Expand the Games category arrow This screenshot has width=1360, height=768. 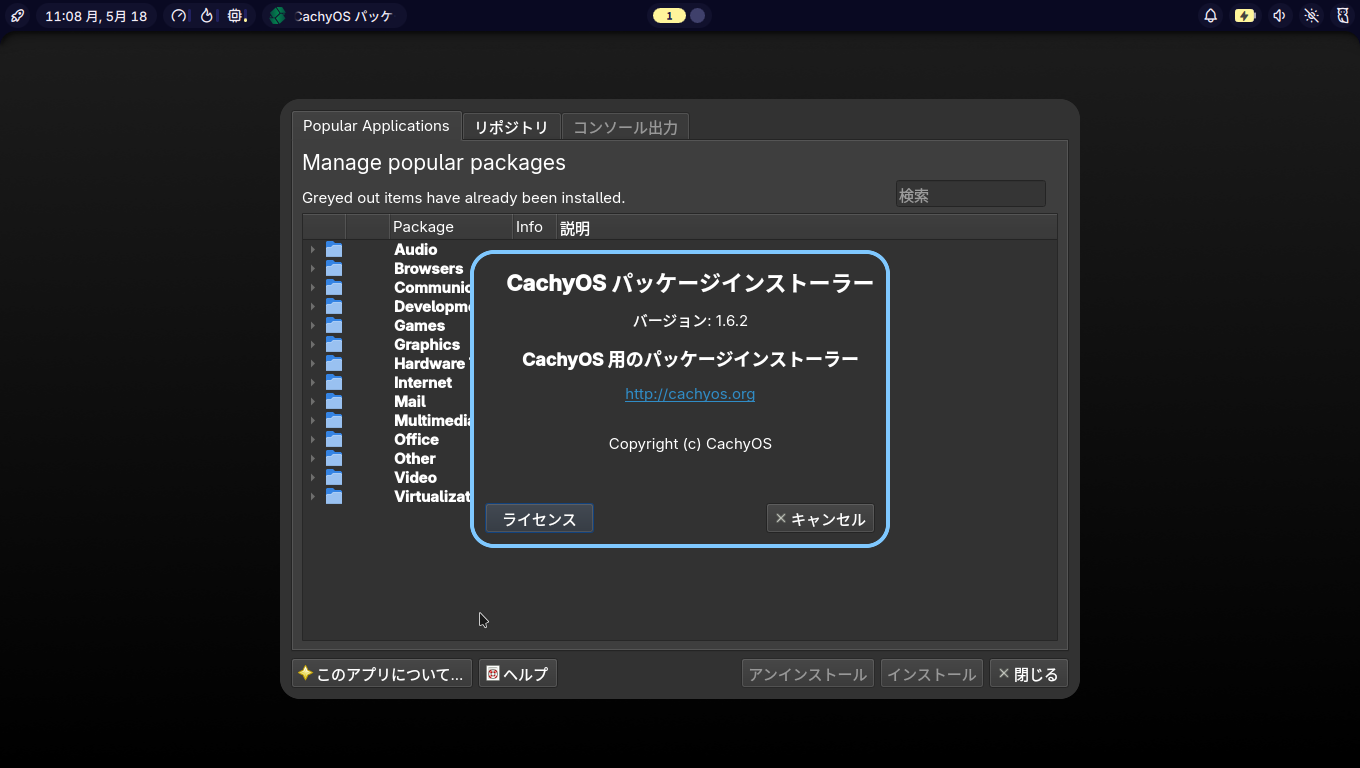click(313, 326)
